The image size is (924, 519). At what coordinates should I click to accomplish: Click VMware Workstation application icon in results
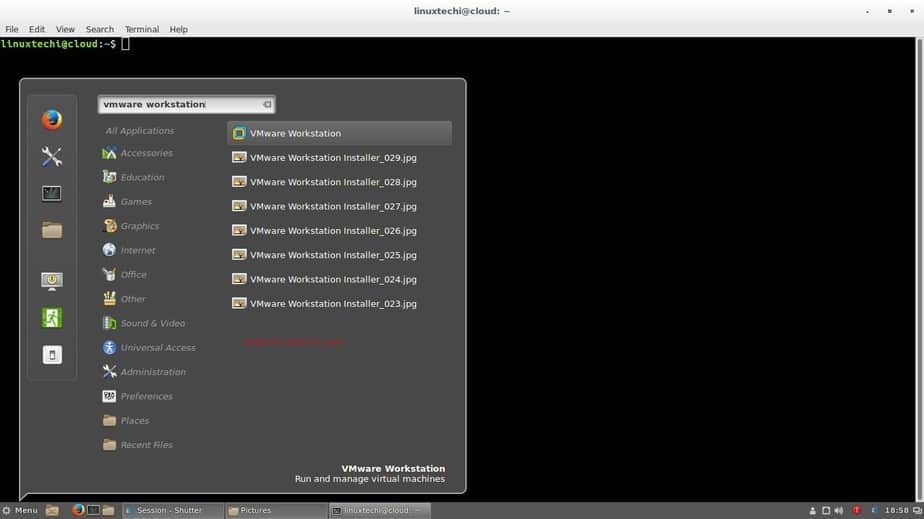(239, 133)
